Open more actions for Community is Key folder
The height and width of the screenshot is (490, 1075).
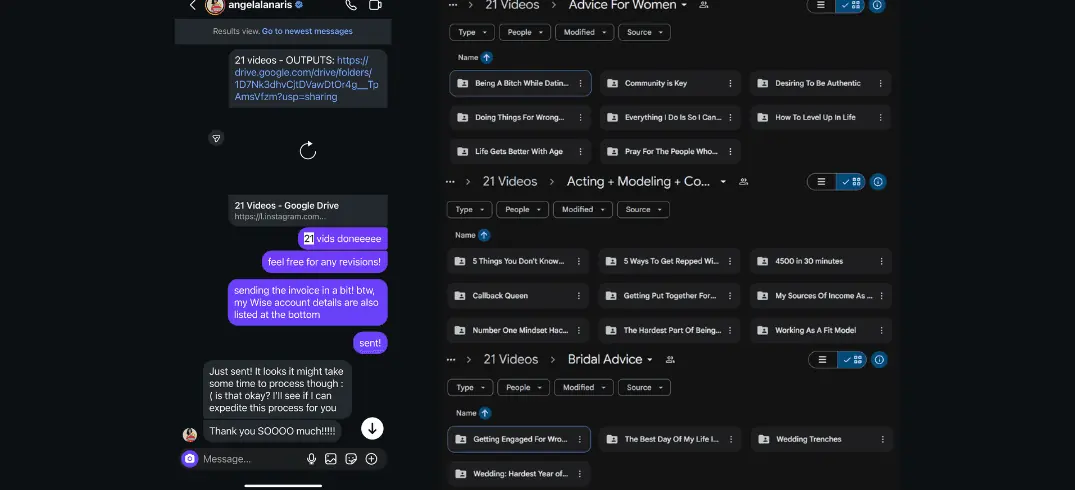(730, 84)
